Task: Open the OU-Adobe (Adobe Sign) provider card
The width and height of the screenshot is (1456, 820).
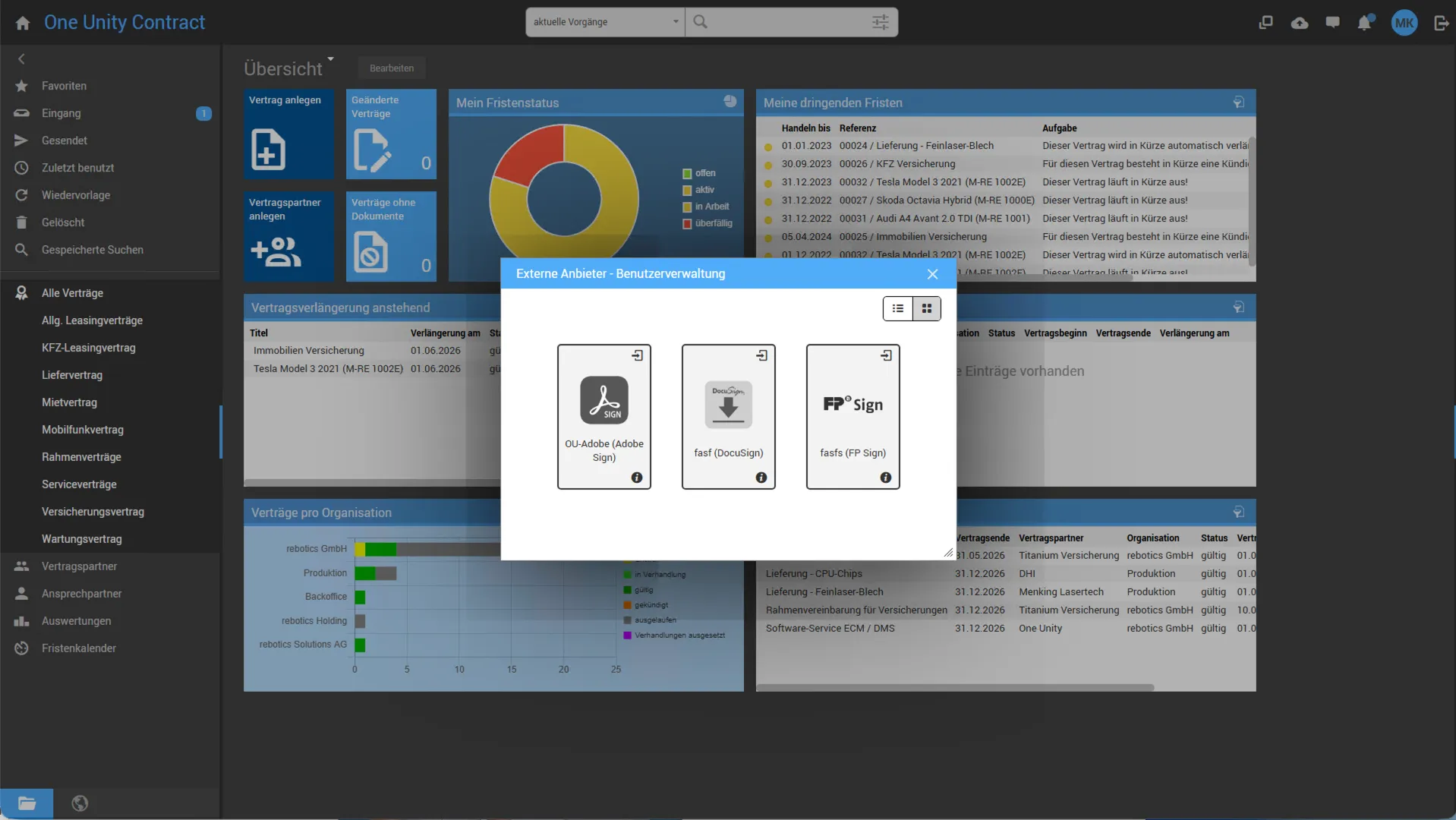Action: pyautogui.click(x=604, y=416)
